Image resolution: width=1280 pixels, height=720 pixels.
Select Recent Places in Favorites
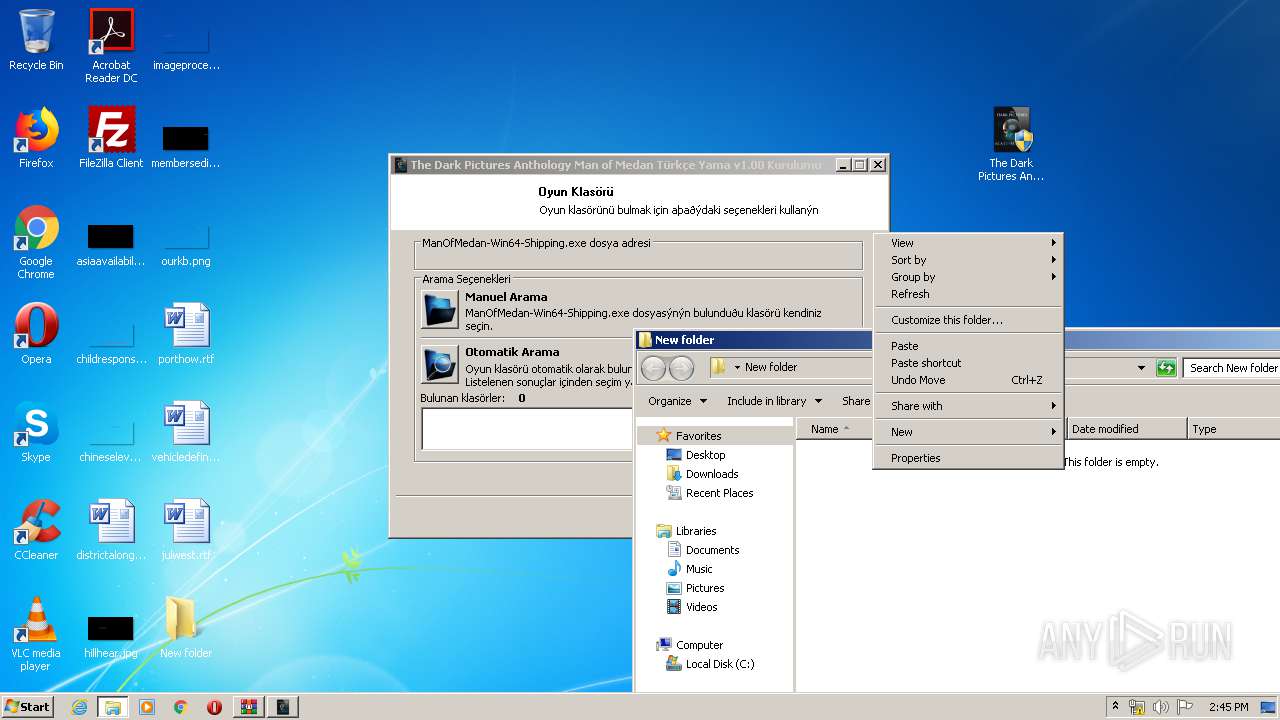tap(719, 493)
